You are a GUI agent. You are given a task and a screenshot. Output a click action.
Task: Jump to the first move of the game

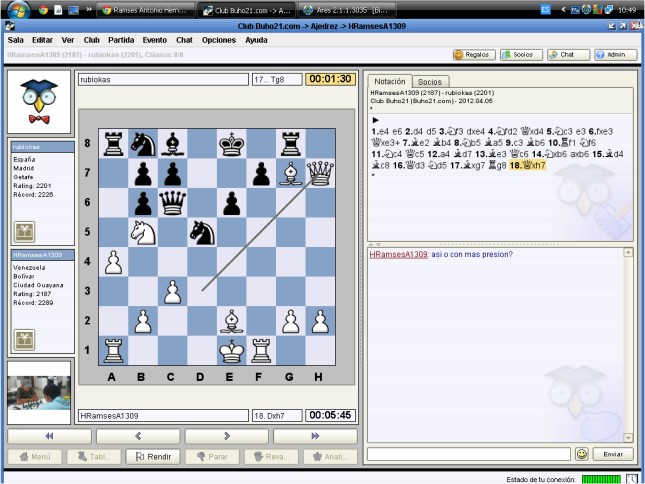(x=46, y=436)
